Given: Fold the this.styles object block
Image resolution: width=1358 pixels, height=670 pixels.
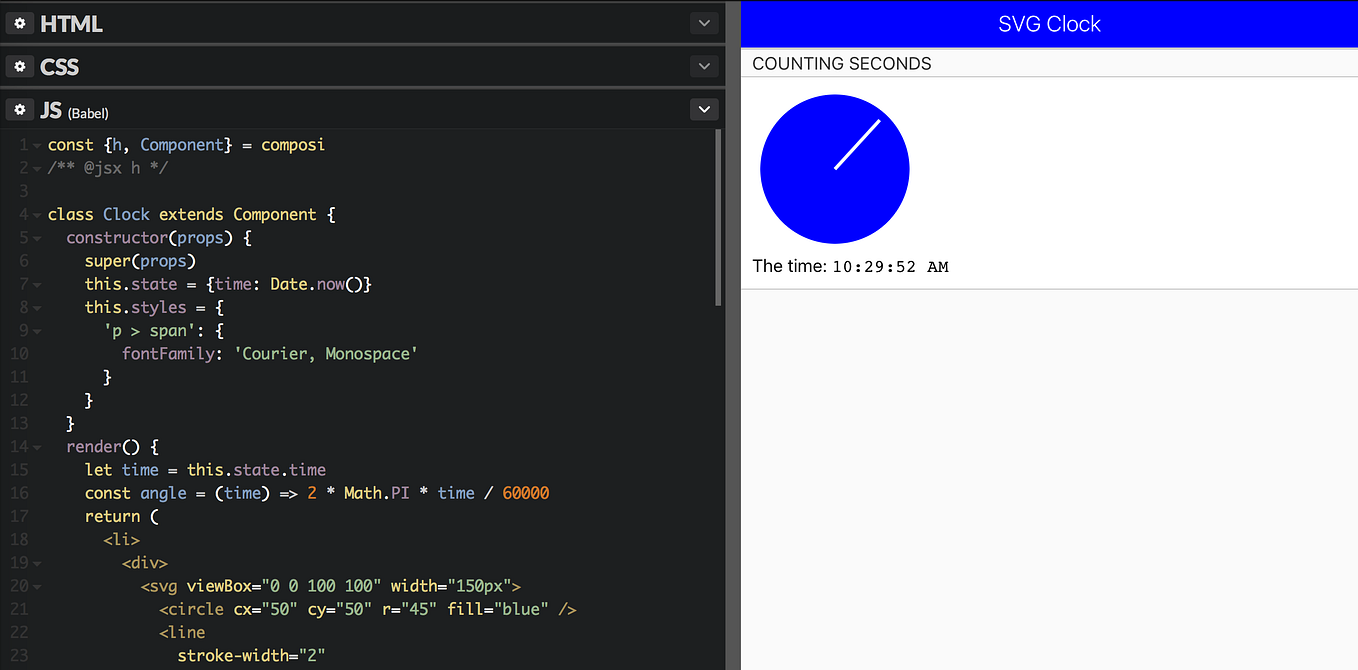Looking at the screenshot, I should 36,307.
